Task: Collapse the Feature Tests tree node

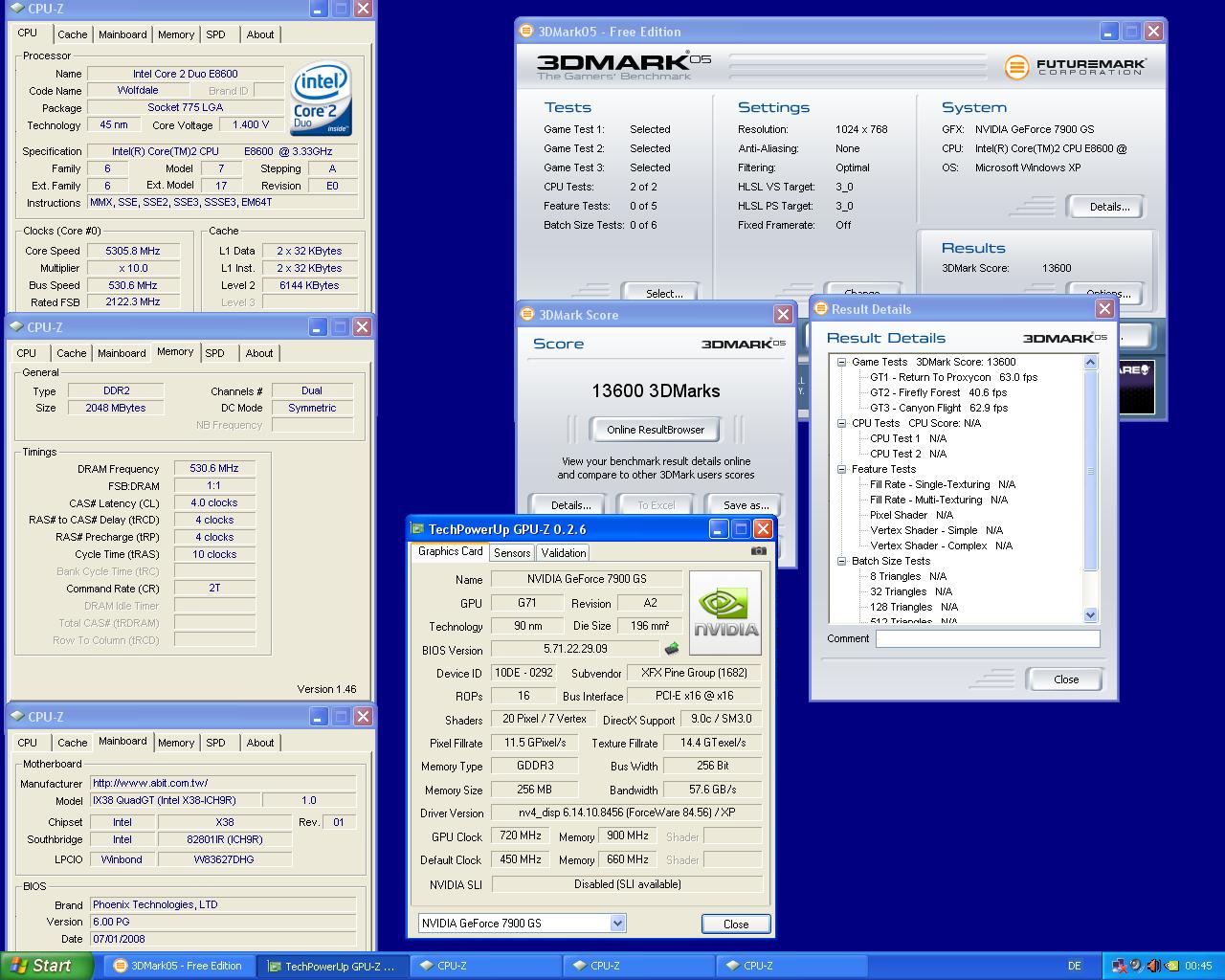Action: 841,469
